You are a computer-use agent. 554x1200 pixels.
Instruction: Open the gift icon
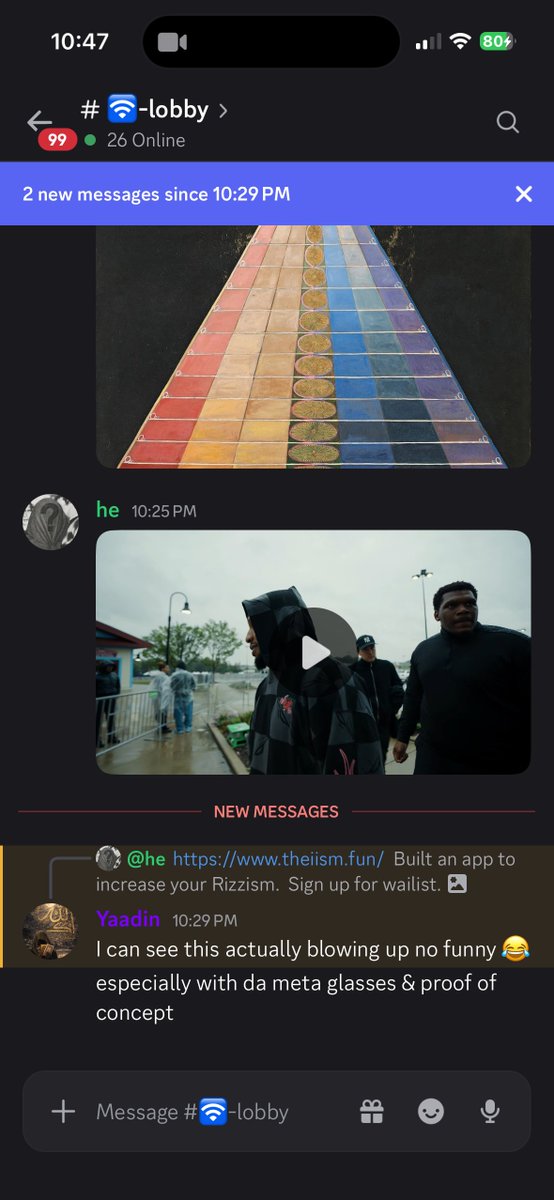tap(372, 1111)
